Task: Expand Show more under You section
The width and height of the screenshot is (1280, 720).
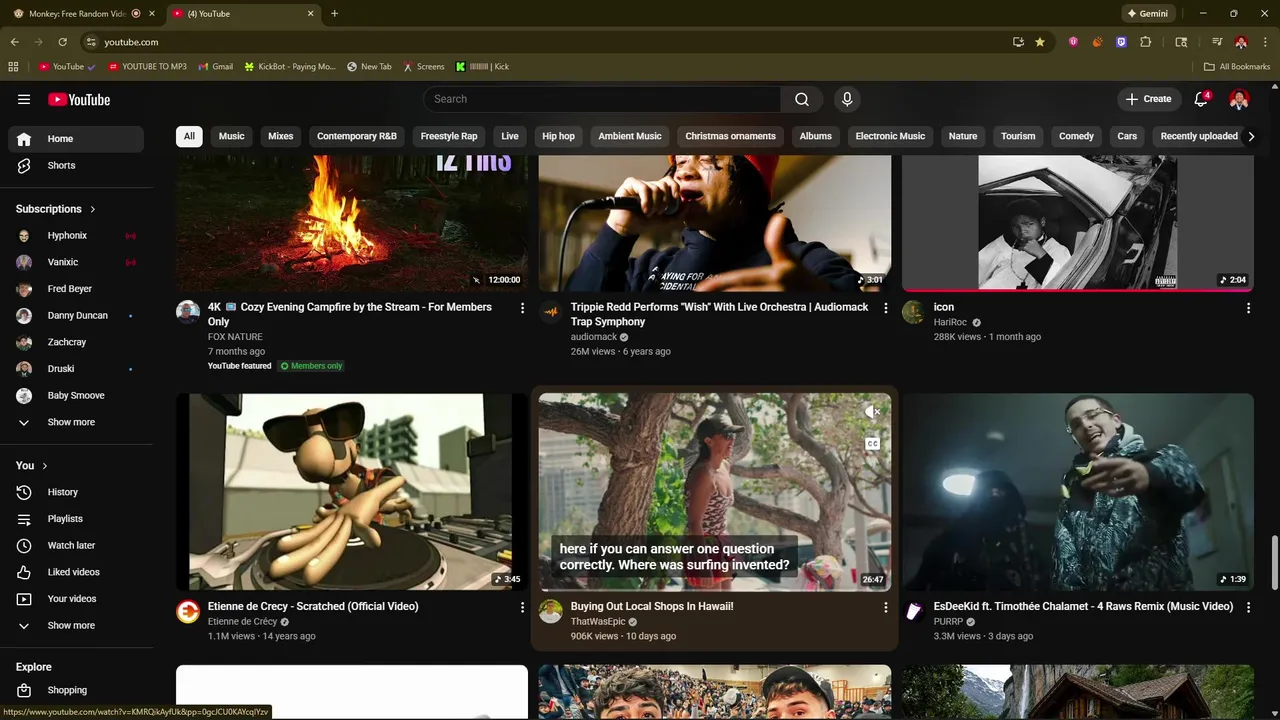Action: 76,626
